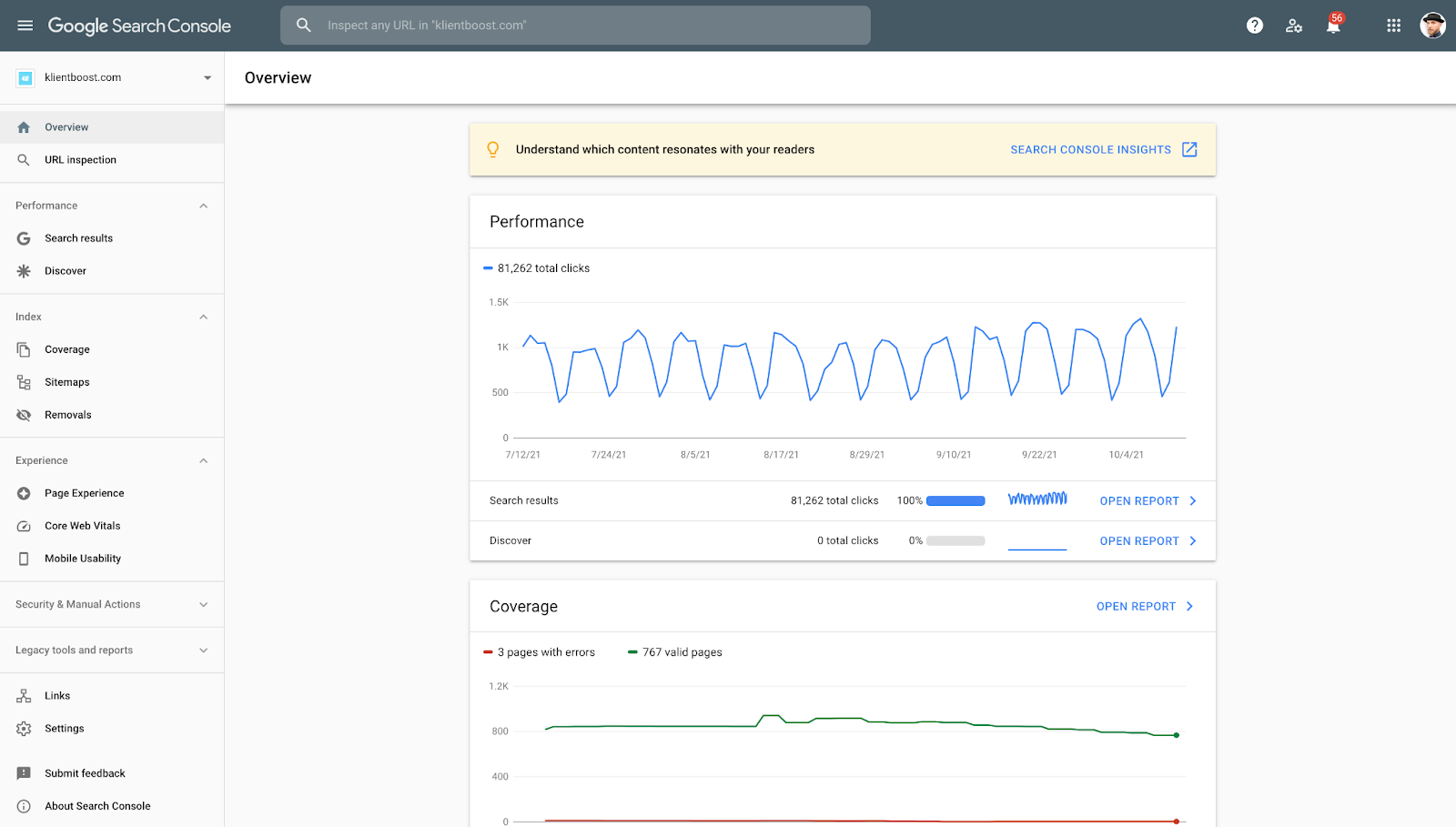Open the Links page in sidebar
This screenshot has width=1456, height=827.
[112, 696]
